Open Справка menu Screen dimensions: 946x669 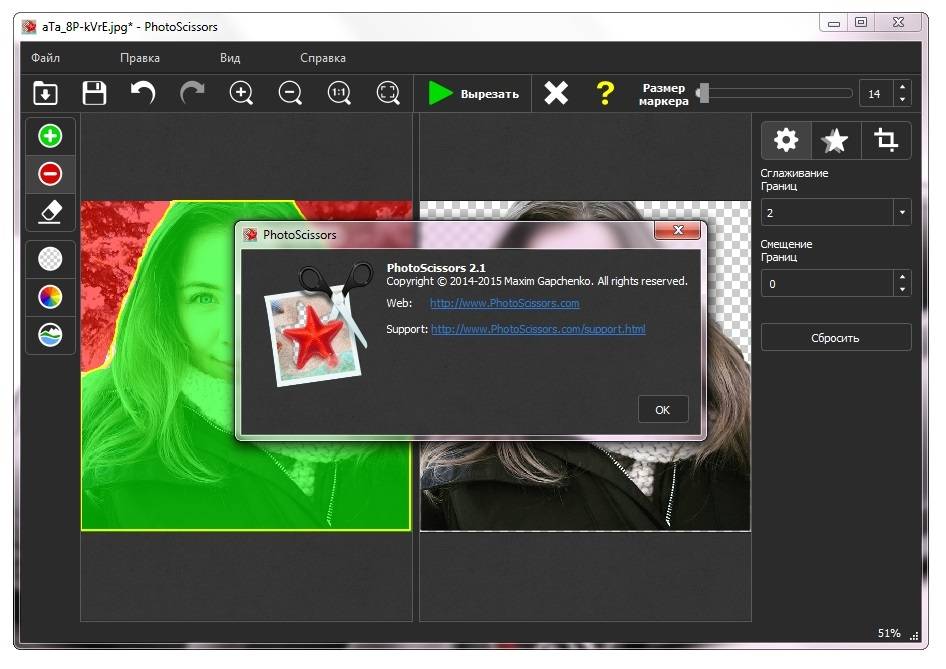[x=323, y=58]
